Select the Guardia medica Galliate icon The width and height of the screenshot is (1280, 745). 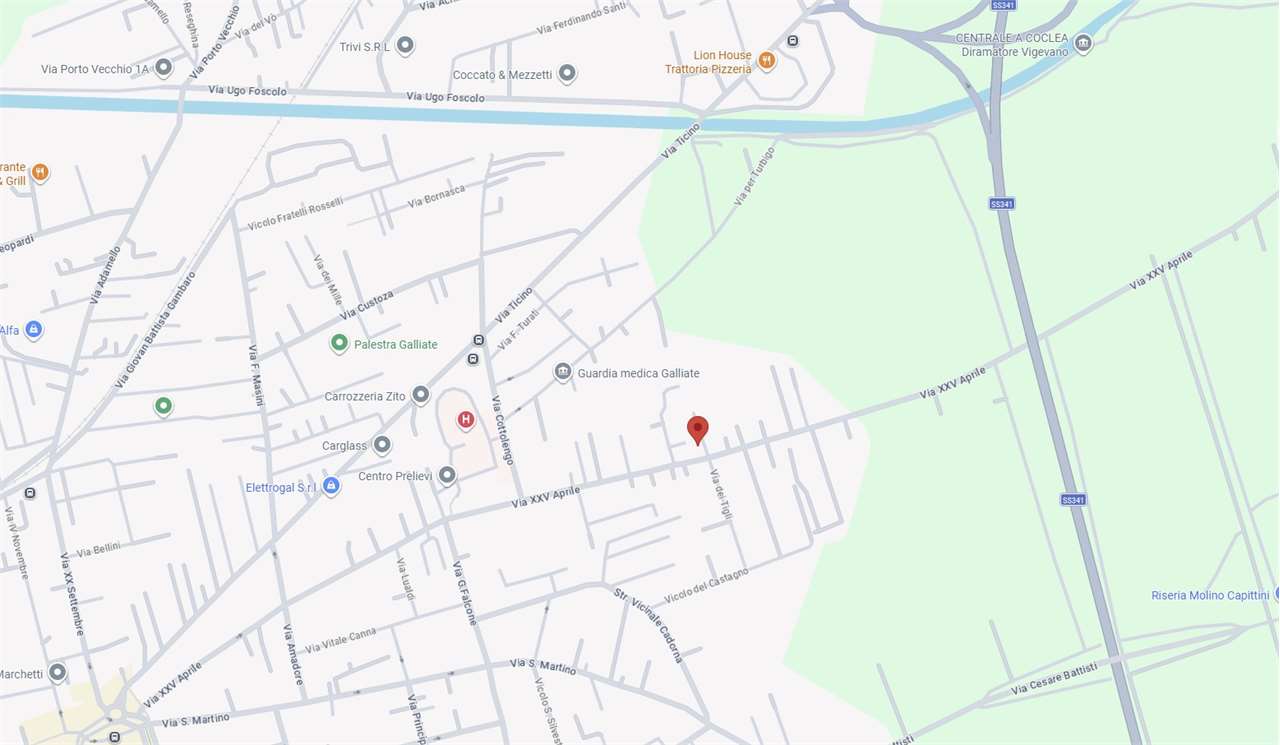(563, 372)
